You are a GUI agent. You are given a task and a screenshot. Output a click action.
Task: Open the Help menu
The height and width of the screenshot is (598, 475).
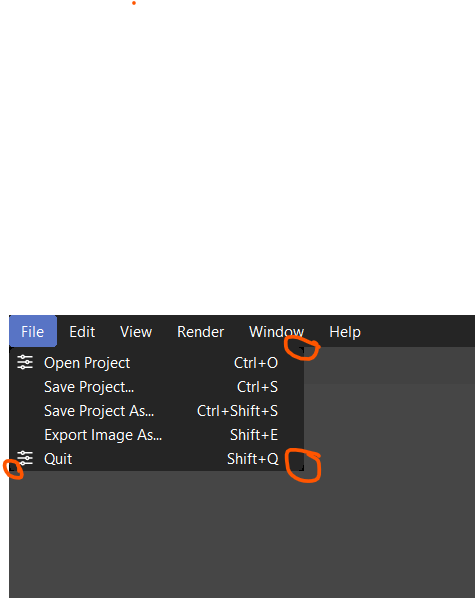click(x=345, y=331)
